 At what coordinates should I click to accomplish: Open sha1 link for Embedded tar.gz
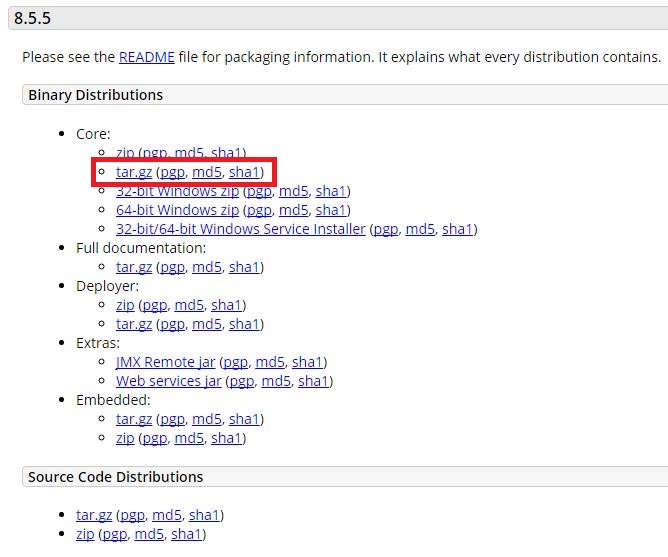pos(244,419)
